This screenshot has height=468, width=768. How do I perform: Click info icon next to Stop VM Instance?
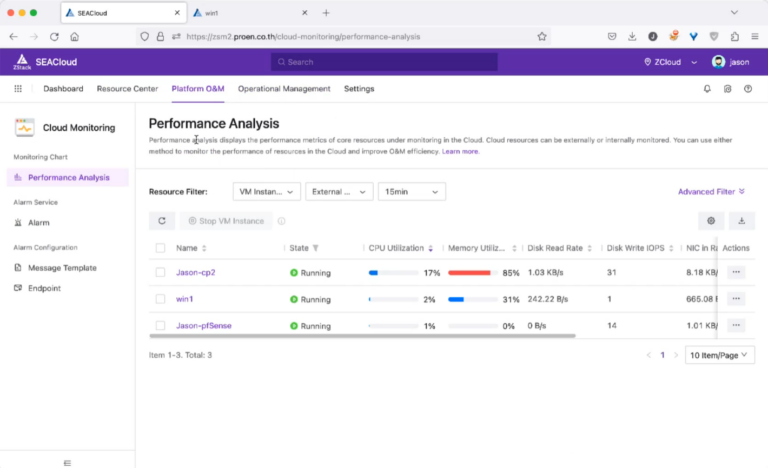point(282,221)
